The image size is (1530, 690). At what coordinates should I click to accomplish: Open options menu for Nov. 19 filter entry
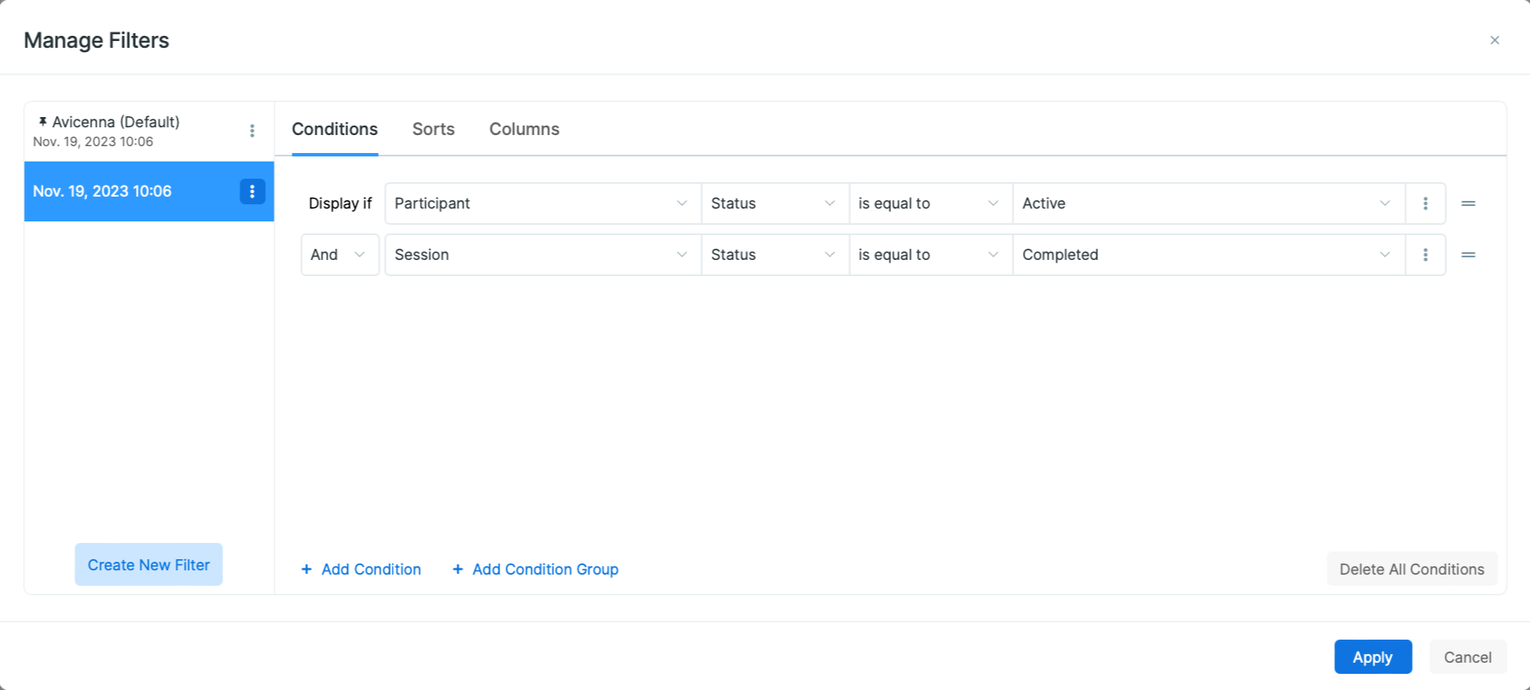(252, 191)
